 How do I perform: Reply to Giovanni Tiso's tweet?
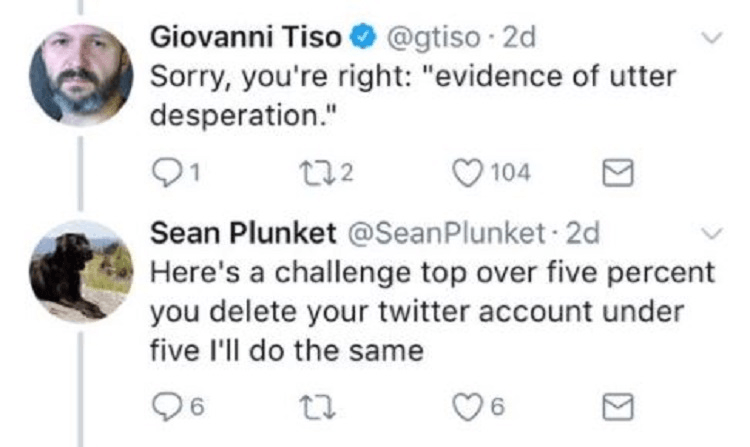pos(162,172)
